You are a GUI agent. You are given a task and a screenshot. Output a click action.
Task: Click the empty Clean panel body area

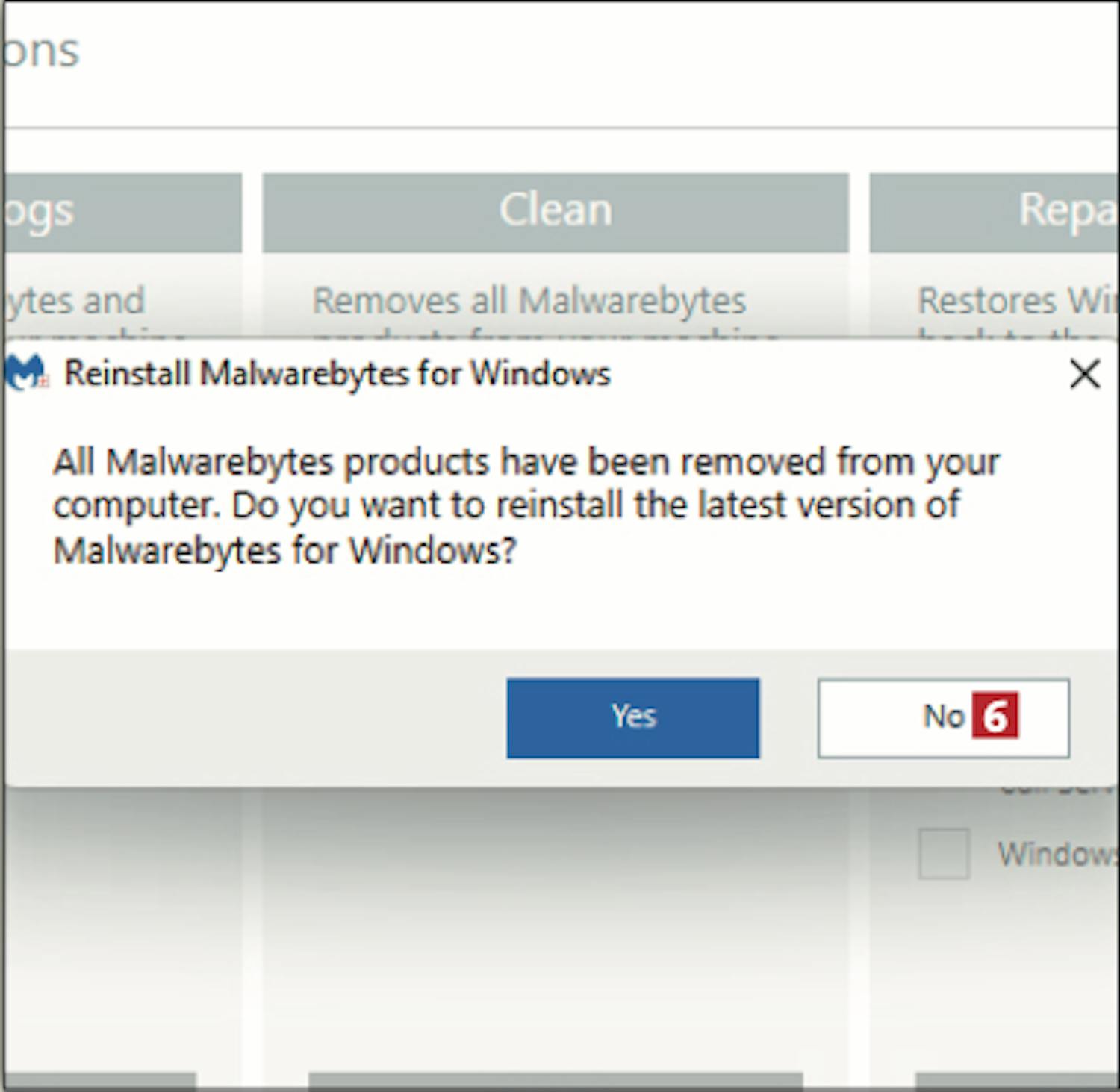tap(556, 926)
